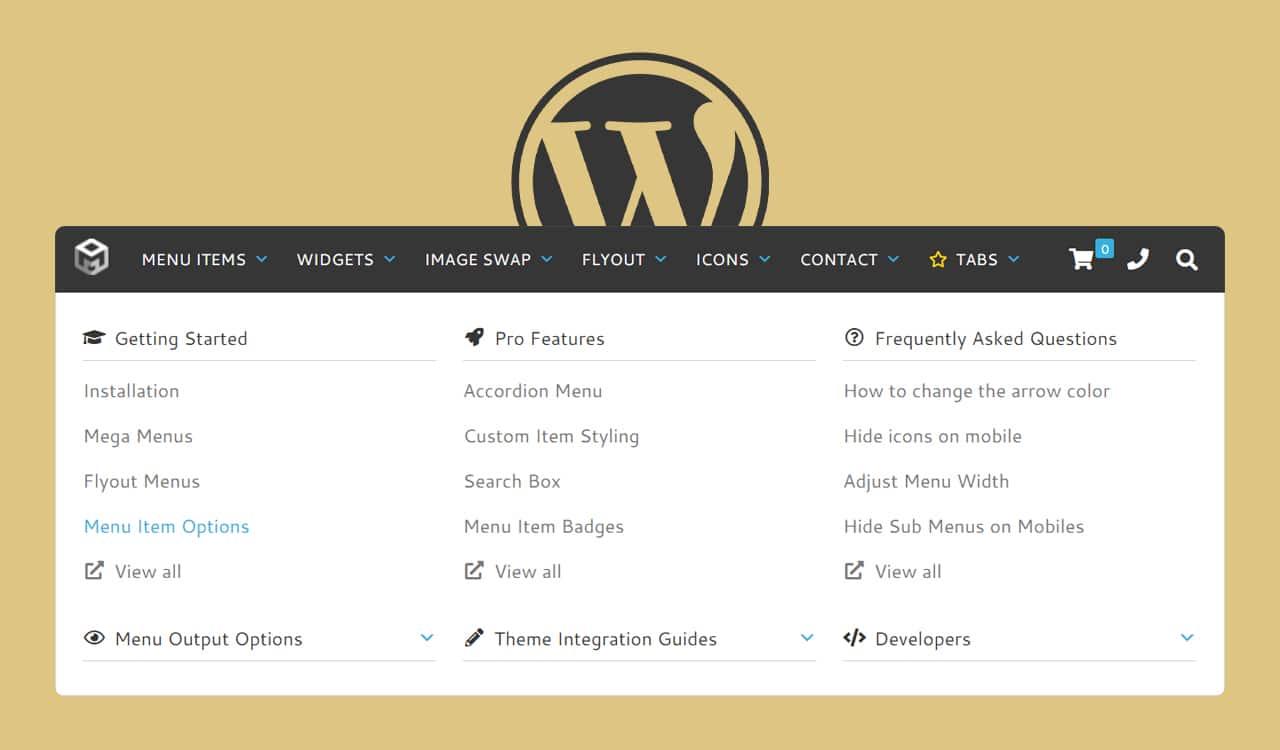The image size is (1280, 750).
Task: Expand the Developers accordion section
Action: point(1187,638)
